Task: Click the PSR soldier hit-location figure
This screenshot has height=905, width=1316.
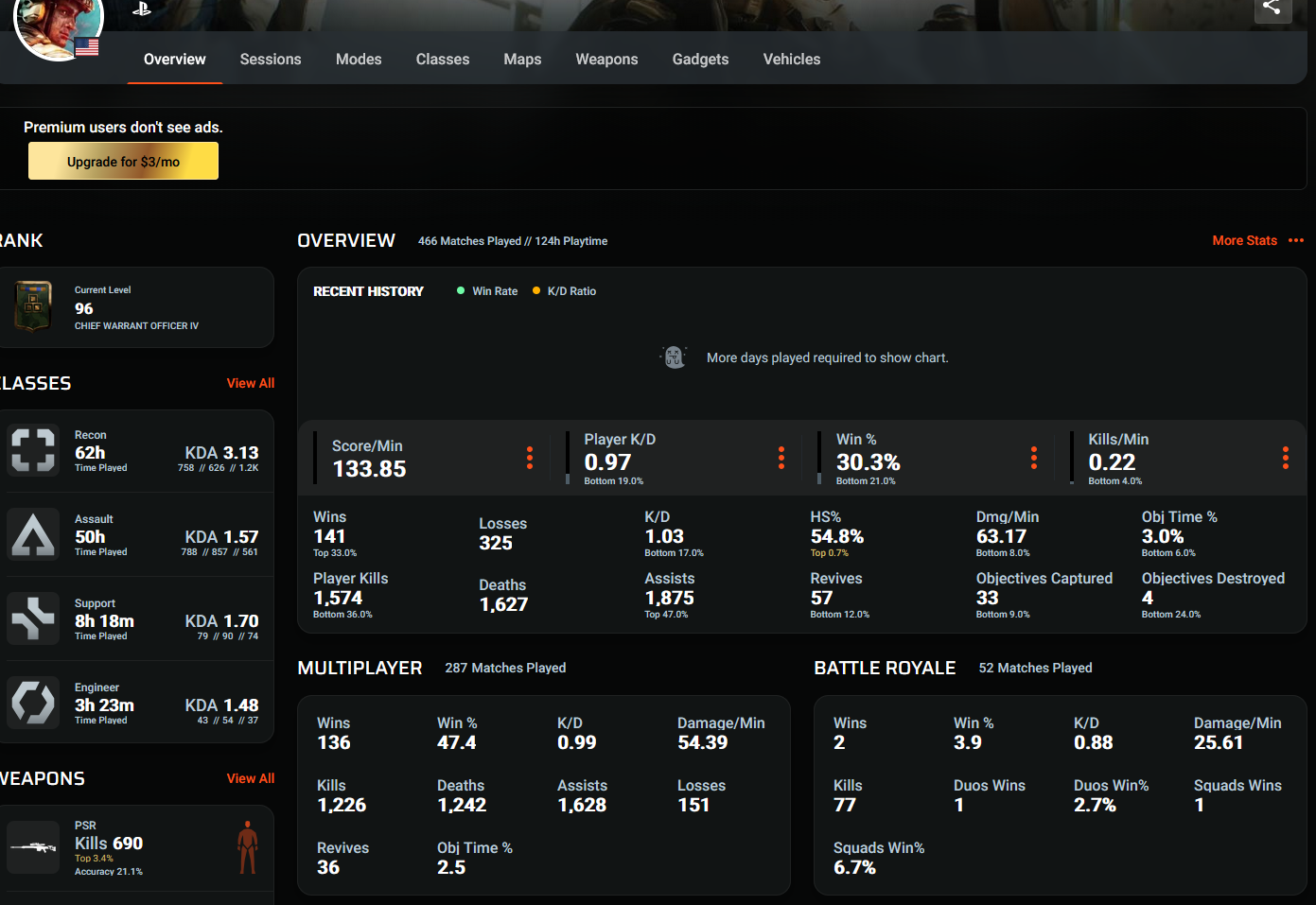Action: click(x=248, y=847)
